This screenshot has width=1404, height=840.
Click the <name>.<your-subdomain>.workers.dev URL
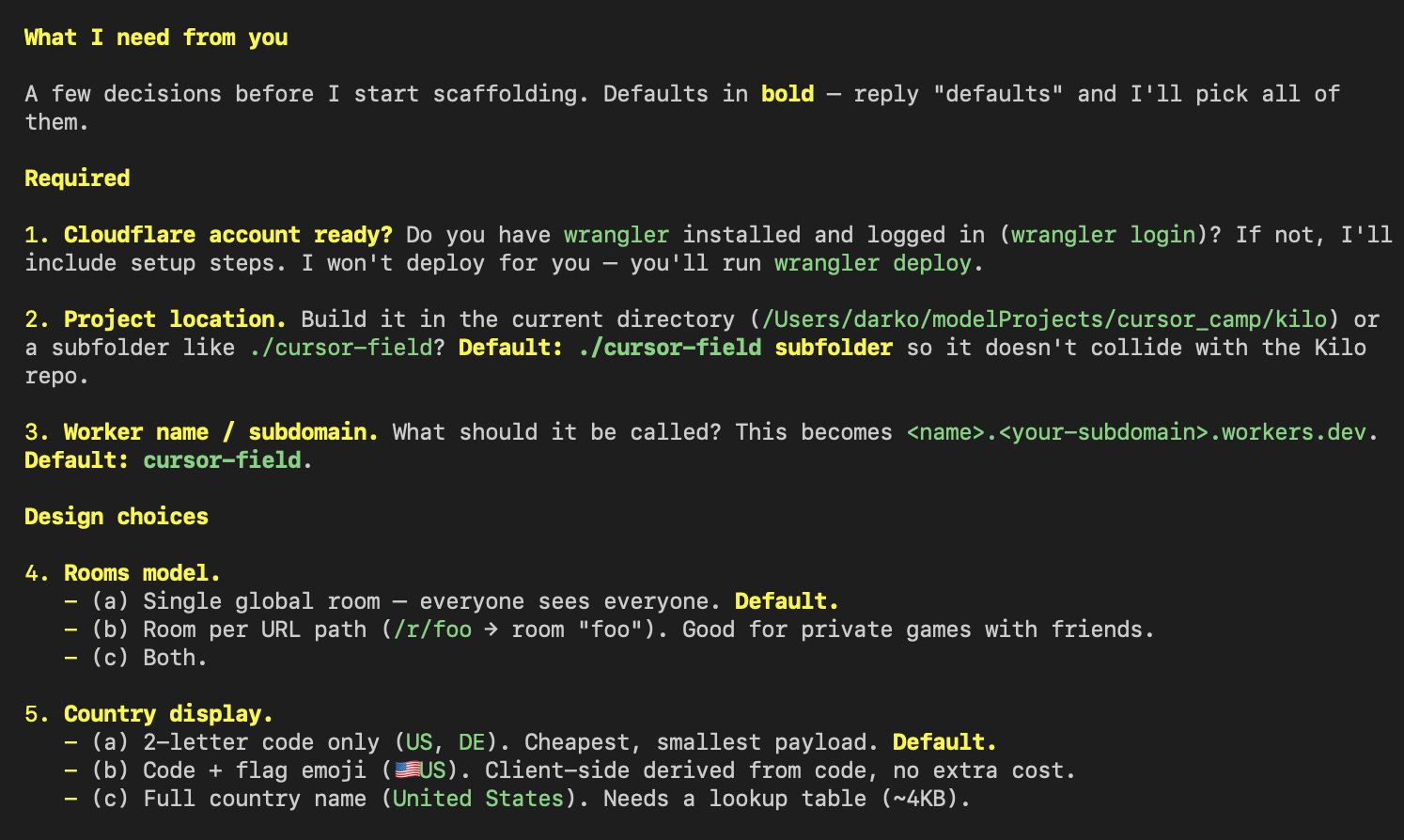tap(1136, 432)
